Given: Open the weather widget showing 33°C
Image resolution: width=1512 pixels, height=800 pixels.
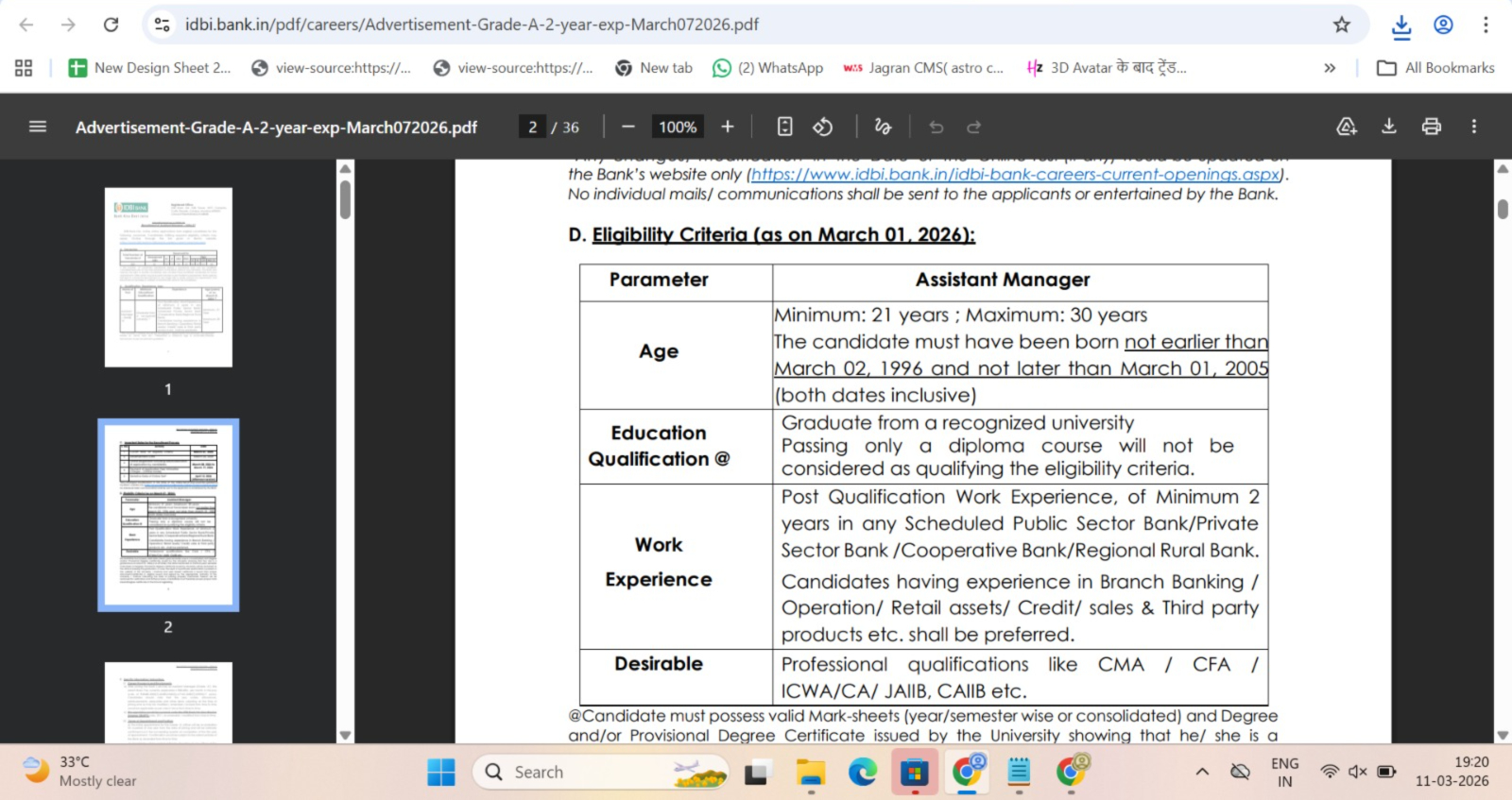Looking at the screenshot, I should tap(80, 772).
